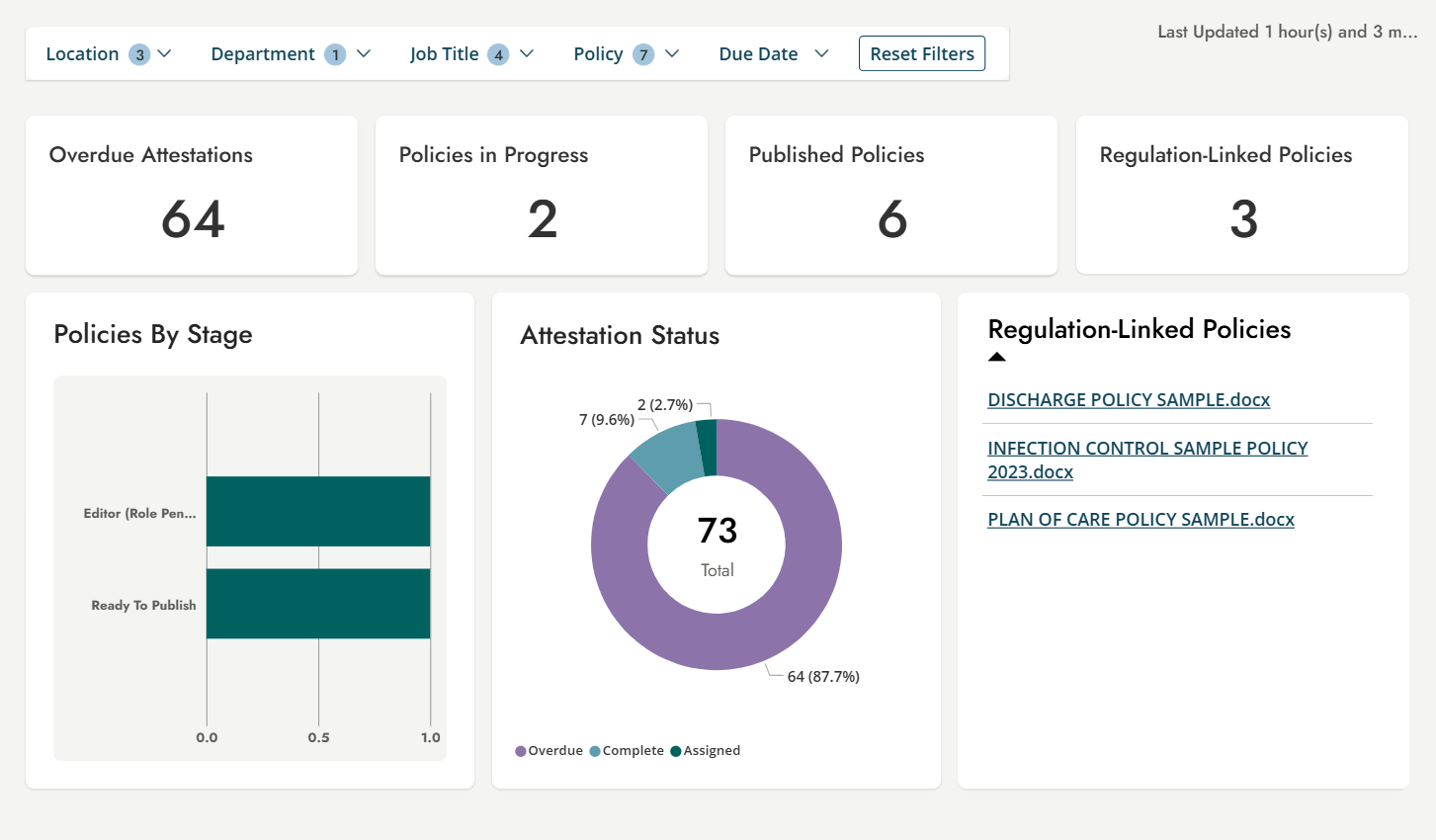This screenshot has height=840, width=1436.
Task: Select the Ready To Publish bar
Action: 318,604
